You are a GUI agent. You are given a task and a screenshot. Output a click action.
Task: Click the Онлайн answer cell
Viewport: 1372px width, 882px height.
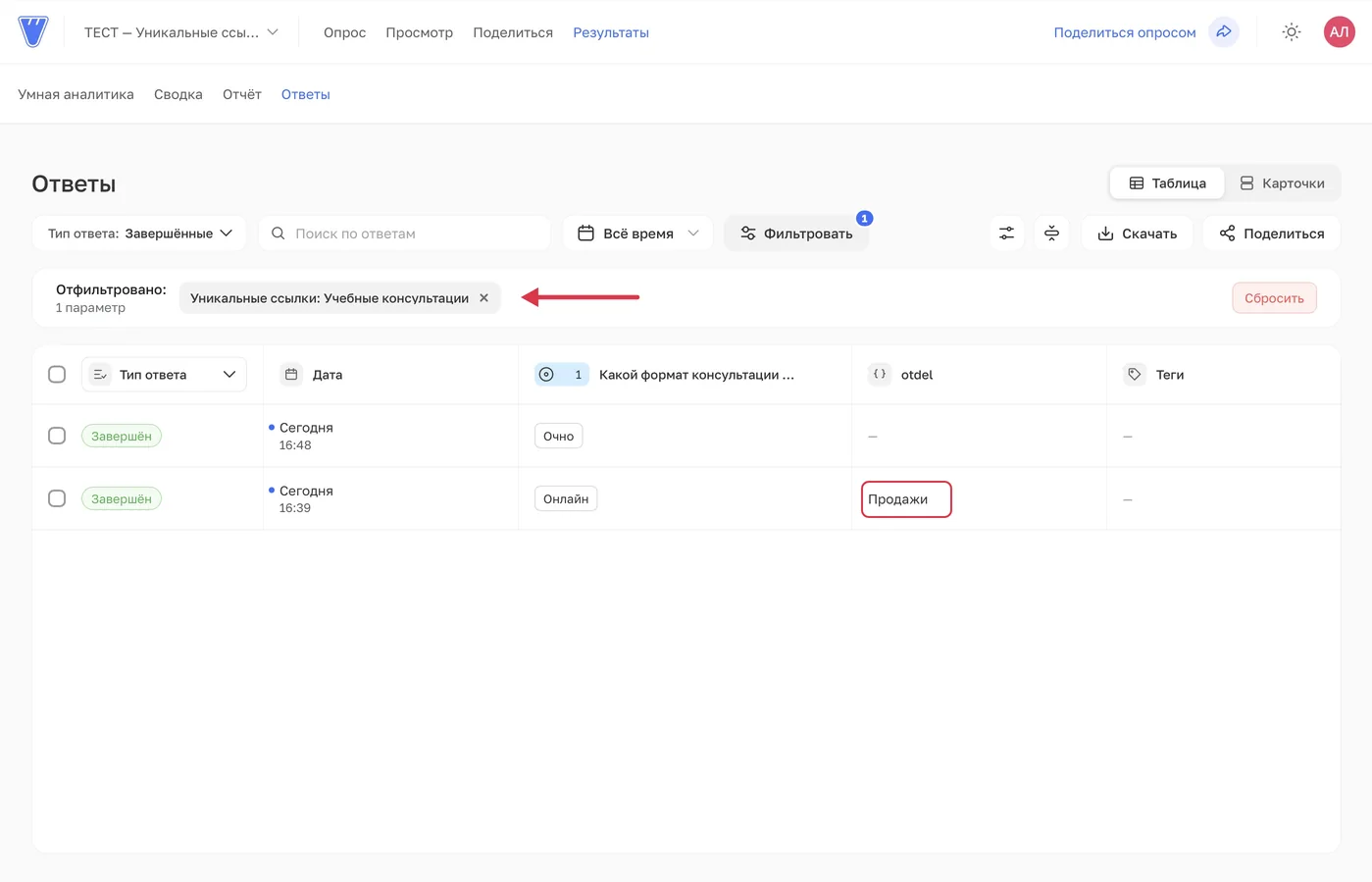[566, 498]
